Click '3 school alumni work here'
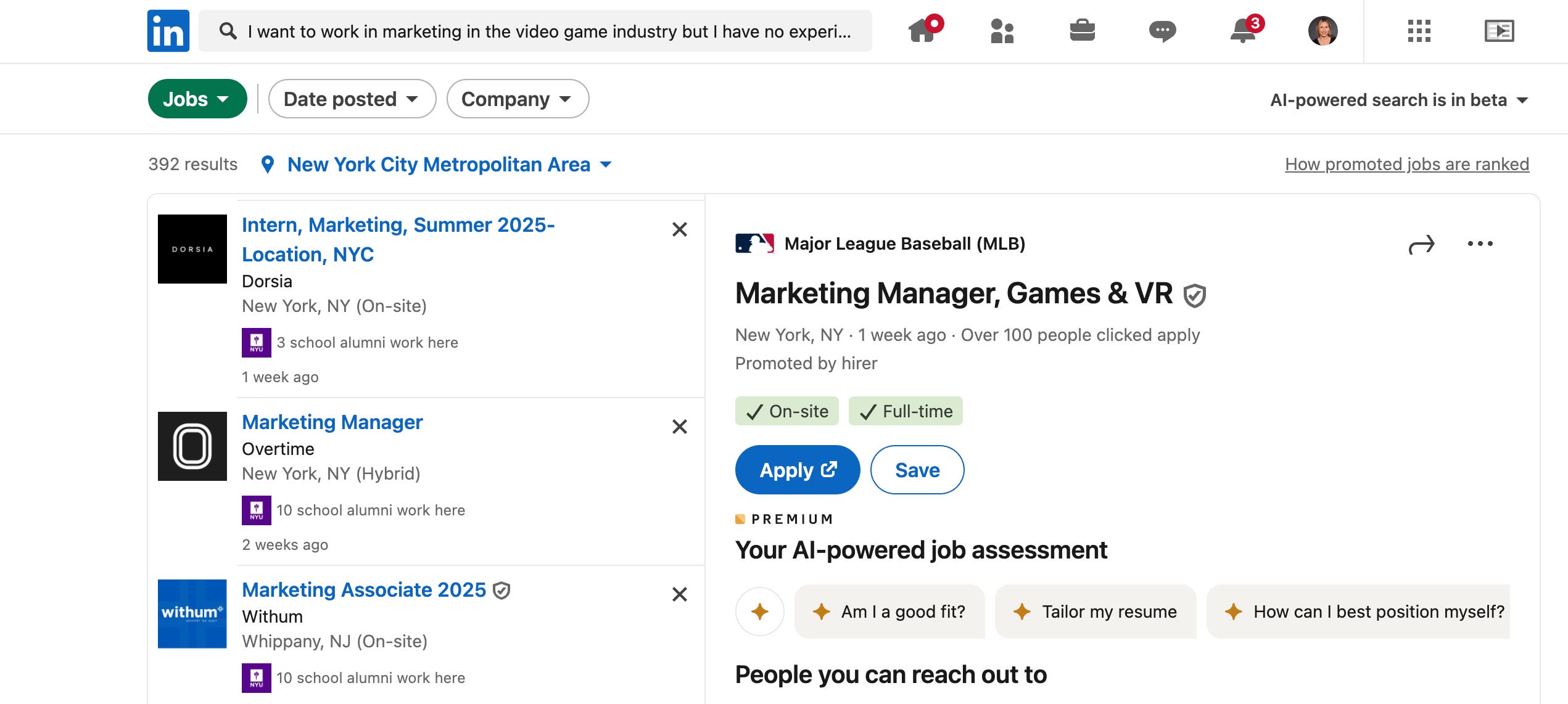This screenshot has height=704, width=1568. click(368, 343)
